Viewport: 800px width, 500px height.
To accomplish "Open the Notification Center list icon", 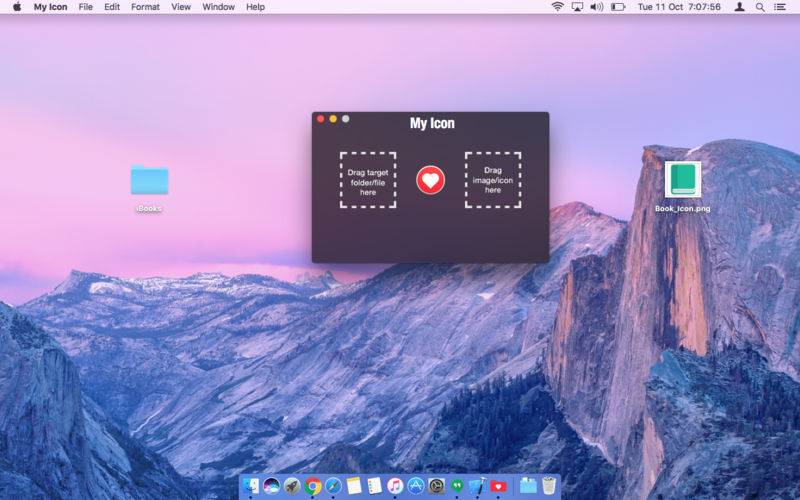I will 780,7.
